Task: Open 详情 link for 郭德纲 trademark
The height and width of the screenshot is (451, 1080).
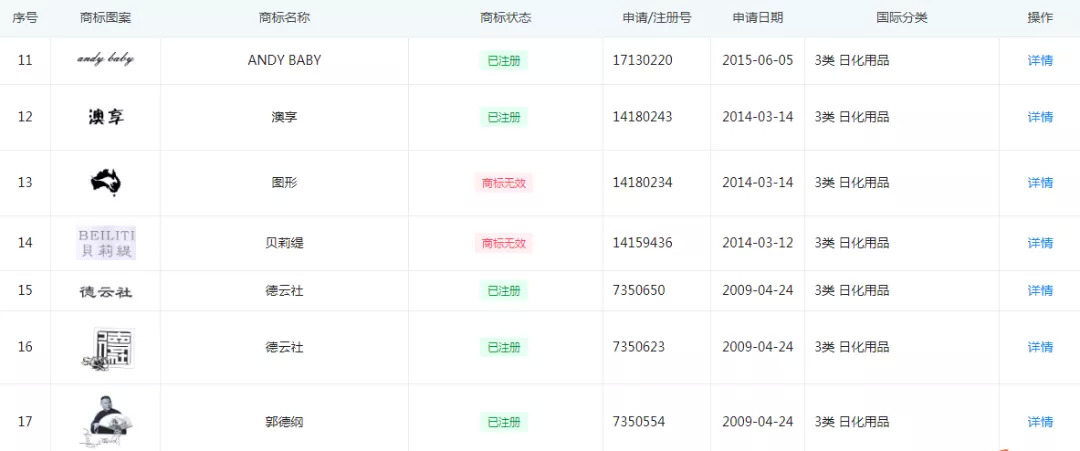Action: point(1040,421)
